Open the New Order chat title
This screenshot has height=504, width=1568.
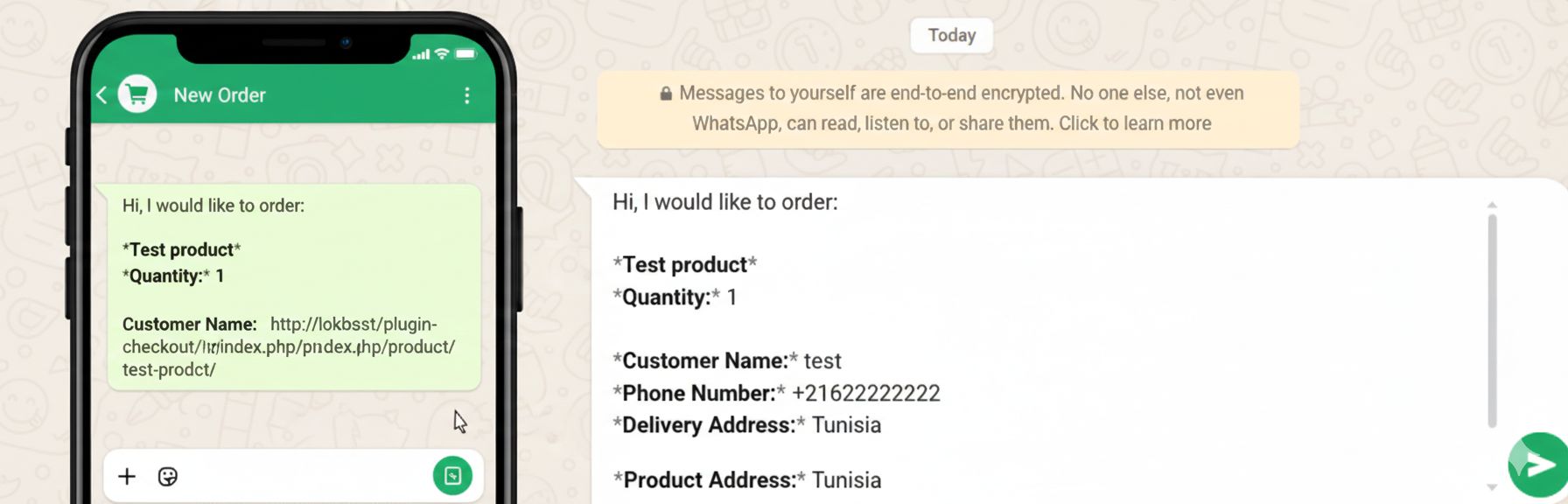(220, 95)
